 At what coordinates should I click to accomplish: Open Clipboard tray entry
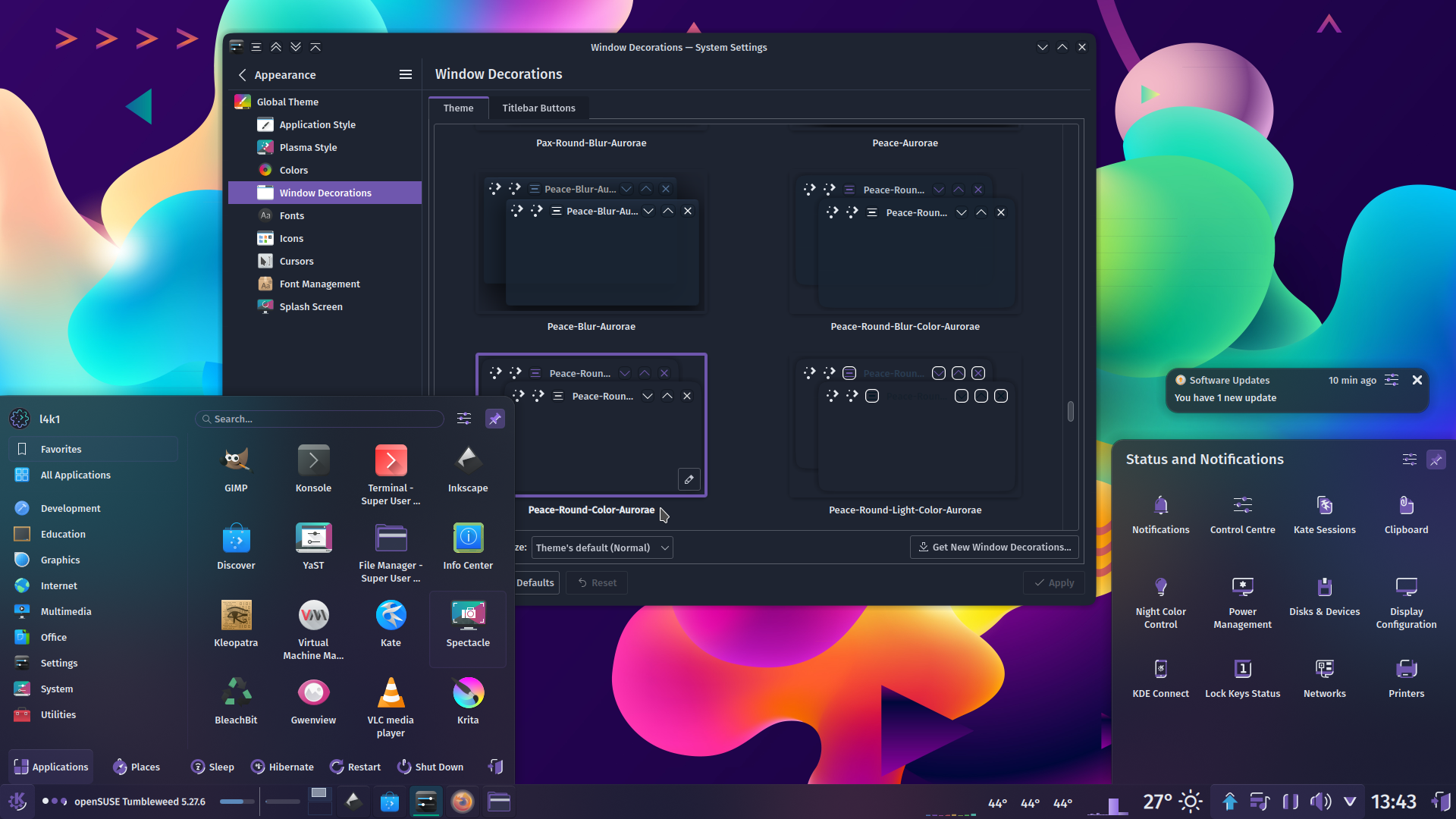(1406, 514)
